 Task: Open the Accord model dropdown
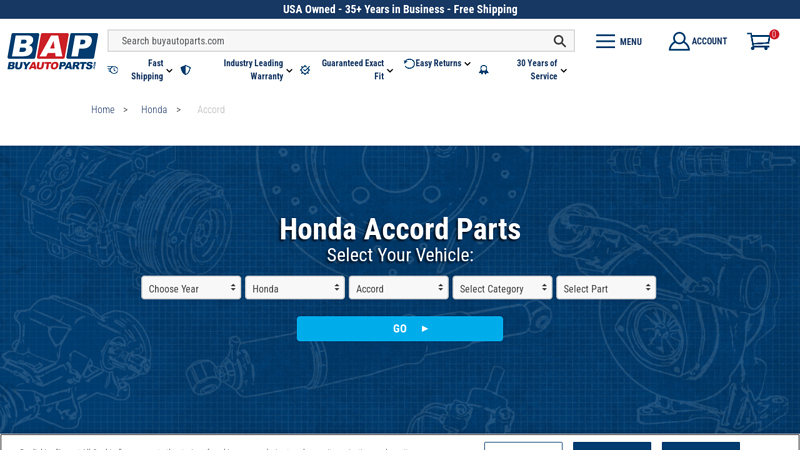pyautogui.click(x=398, y=288)
